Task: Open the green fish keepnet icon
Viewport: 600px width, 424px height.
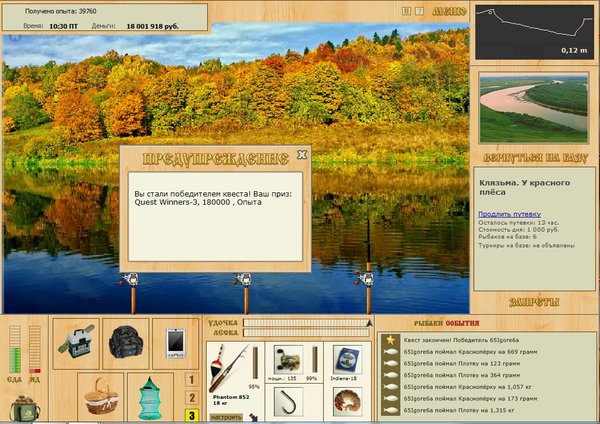Action: click(150, 397)
